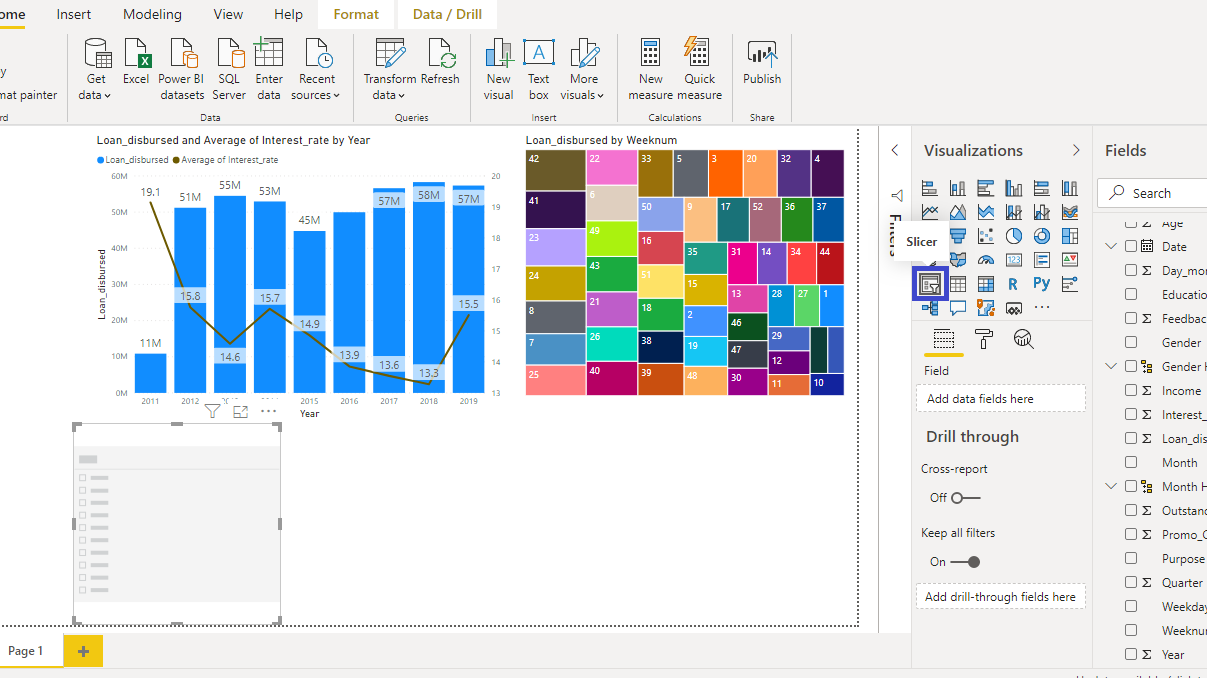Screen dimensions: 1207x678
Task: Expand the Filters pane chevron
Action: click(x=895, y=150)
